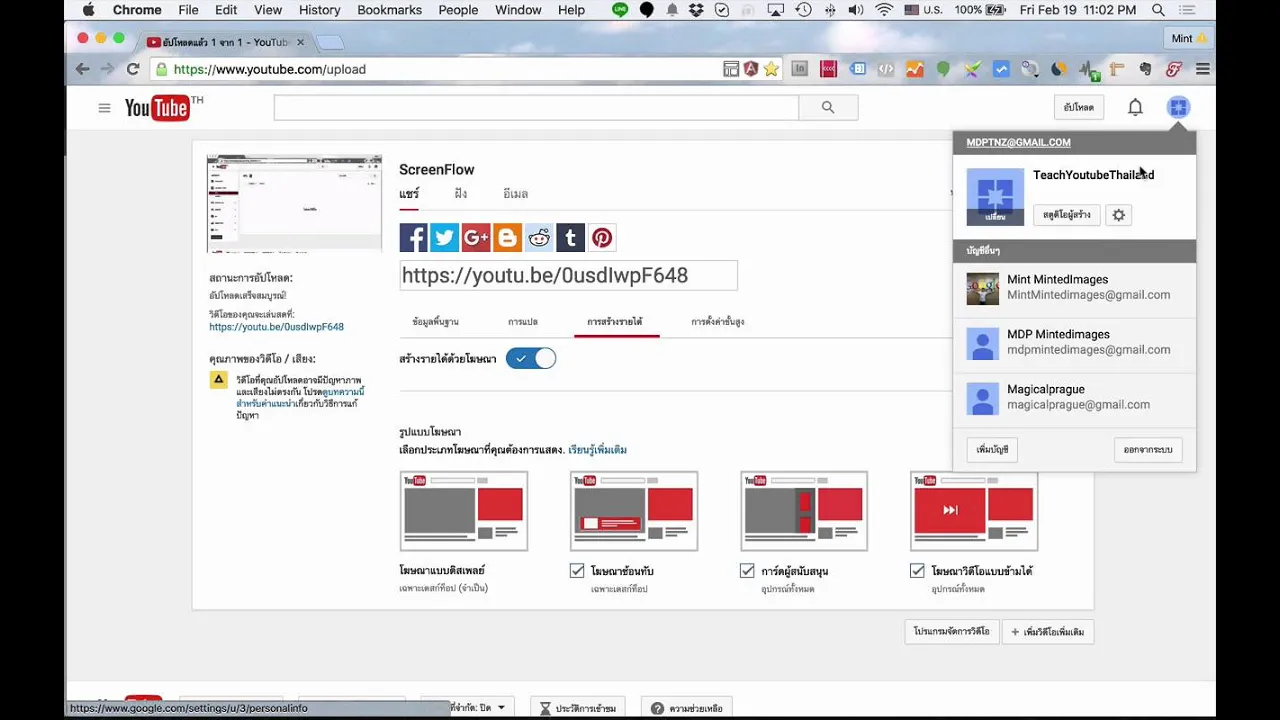The image size is (1280, 720).
Task: Select the display ads format thumbnail
Action: 464,511
